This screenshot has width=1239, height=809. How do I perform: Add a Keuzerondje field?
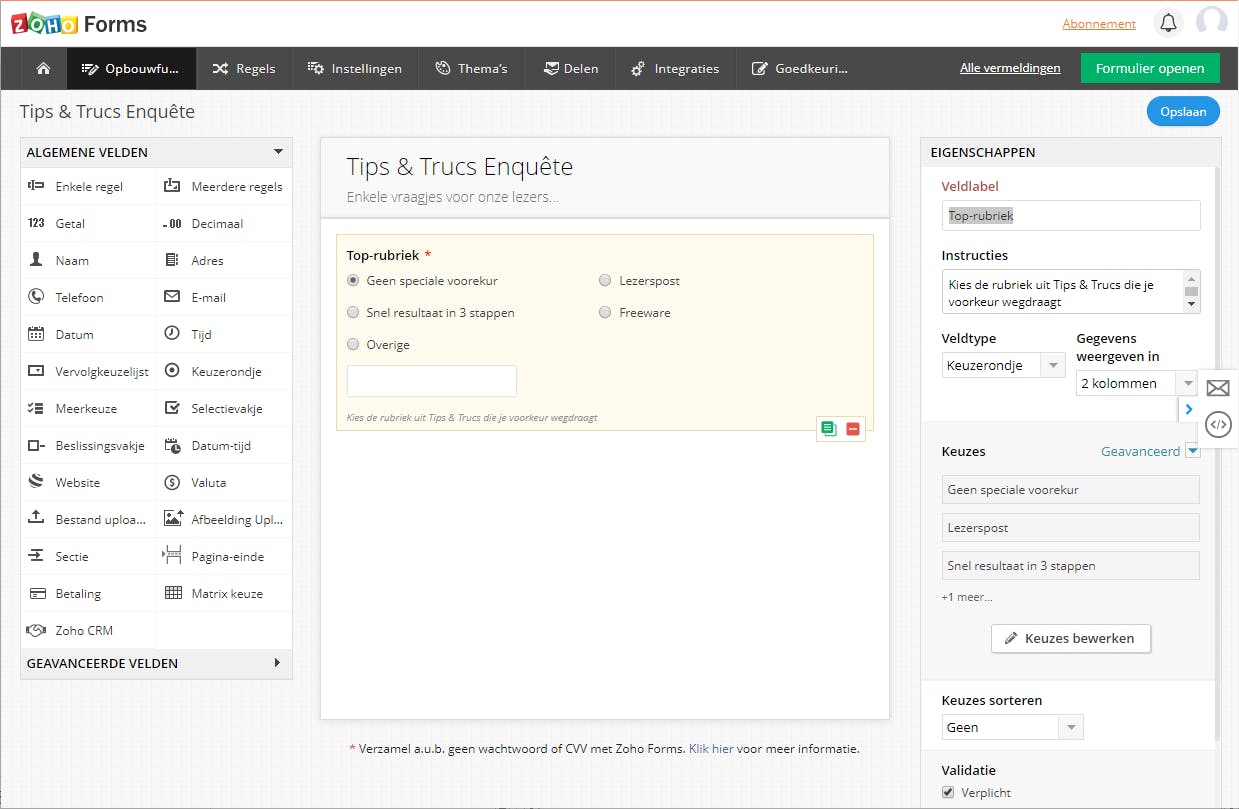pos(225,371)
